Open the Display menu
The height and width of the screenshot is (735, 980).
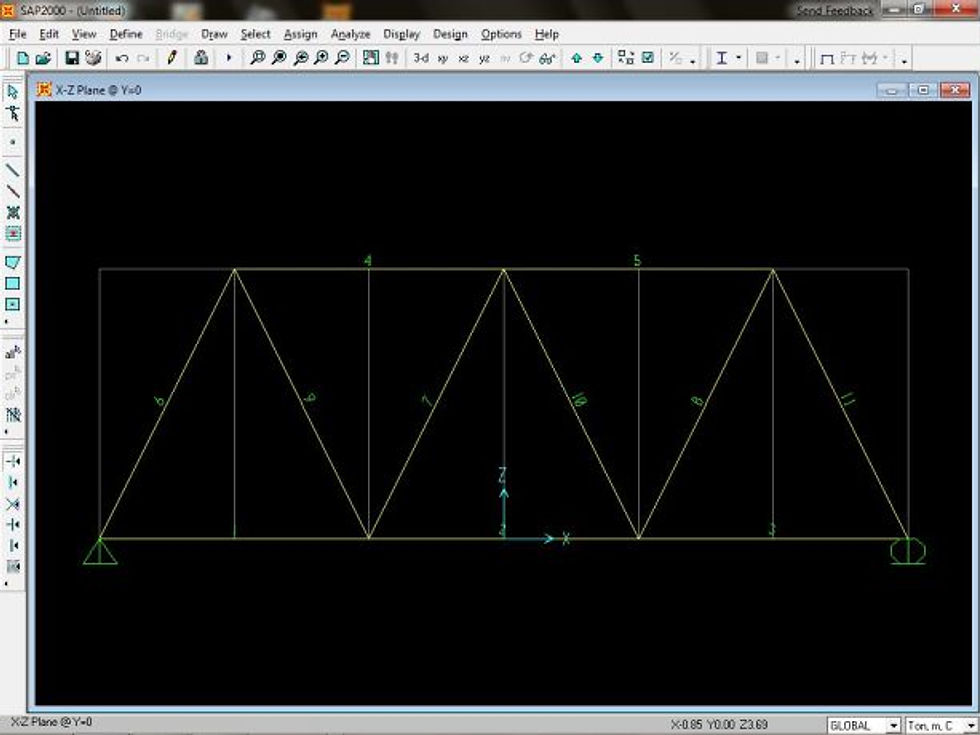point(401,34)
